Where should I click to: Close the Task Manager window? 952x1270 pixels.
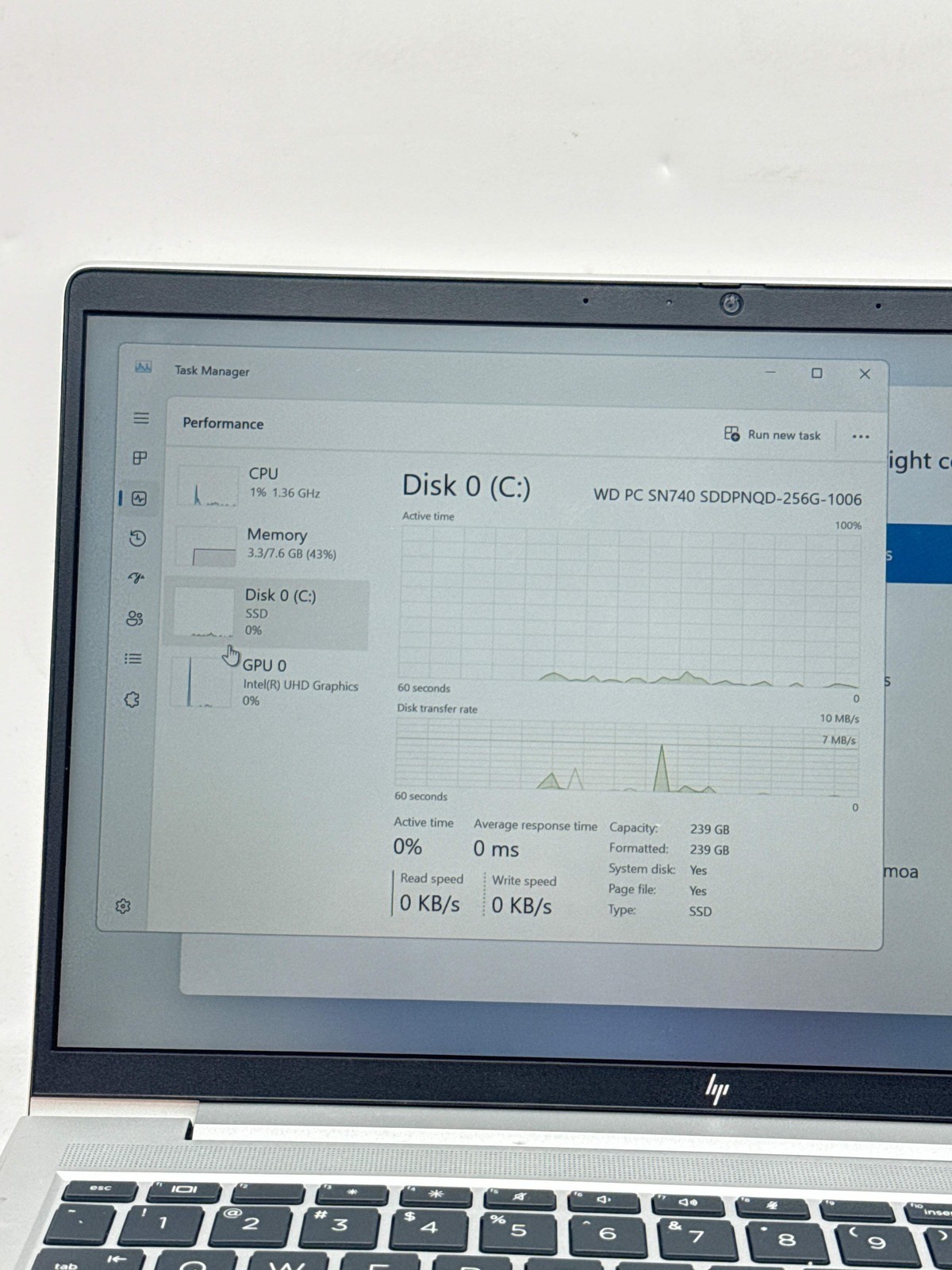(865, 374)
